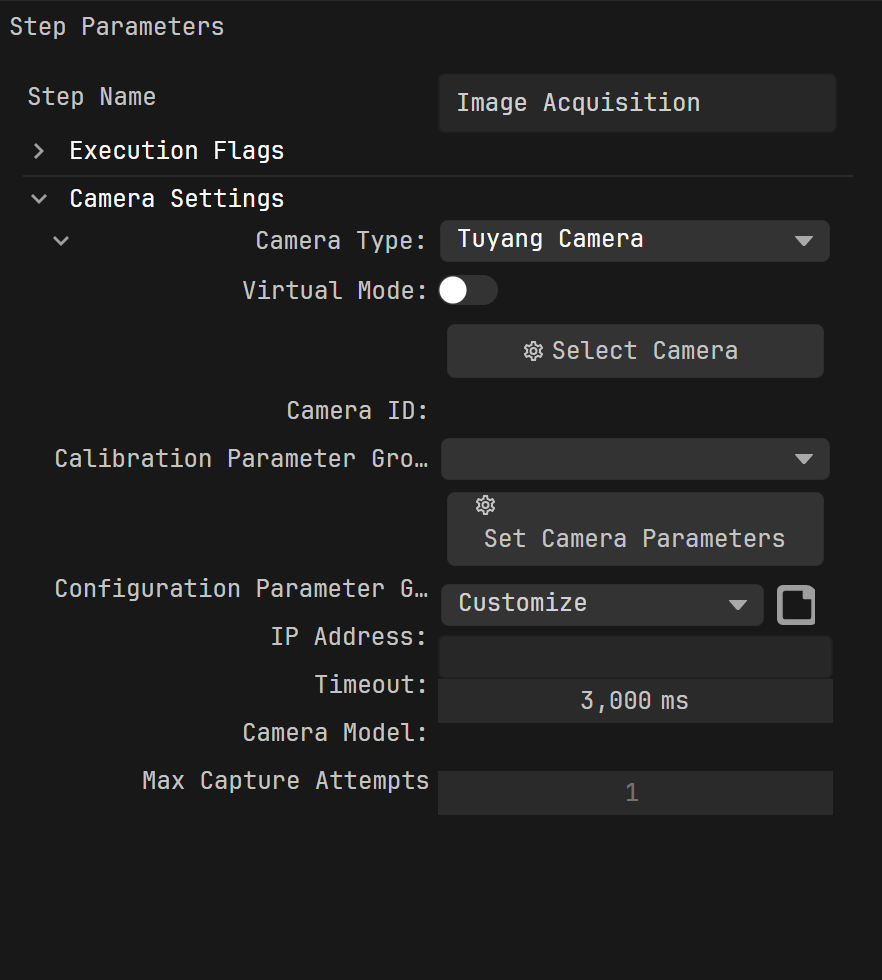The width and height of the screenshot is (882, 980).
Task: Click the Tuyang Camera selected value
Action: pyautogui.click(x=551, y=239)
